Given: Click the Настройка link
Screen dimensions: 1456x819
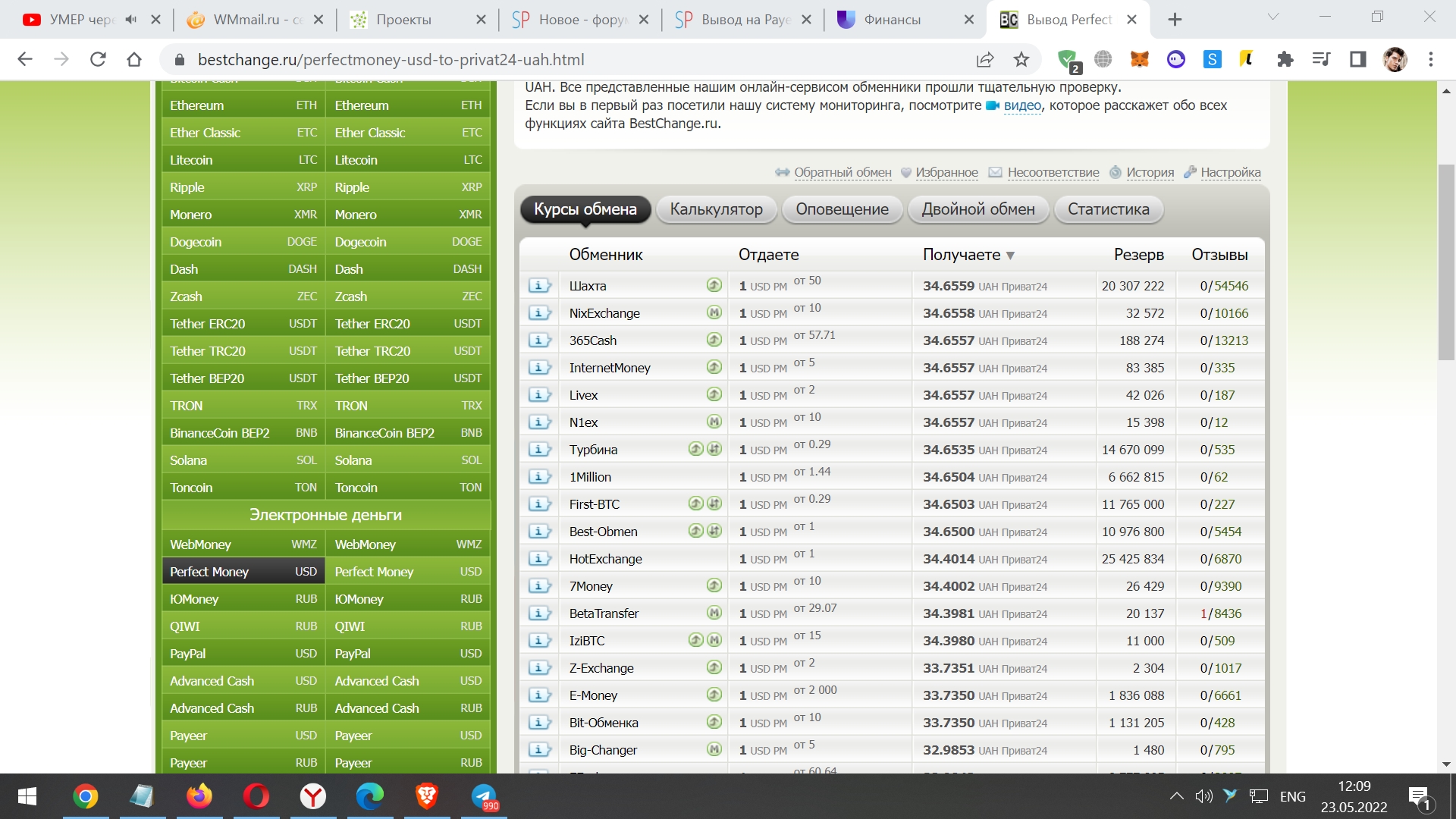Looking at the screenshot, I should [1230, 173].
